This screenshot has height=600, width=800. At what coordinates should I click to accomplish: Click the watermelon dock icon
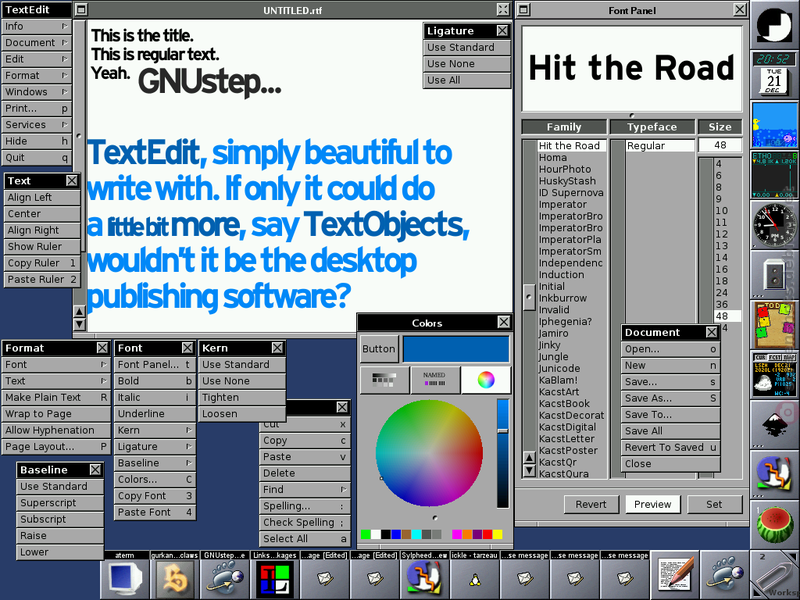[x=774, y=524]
